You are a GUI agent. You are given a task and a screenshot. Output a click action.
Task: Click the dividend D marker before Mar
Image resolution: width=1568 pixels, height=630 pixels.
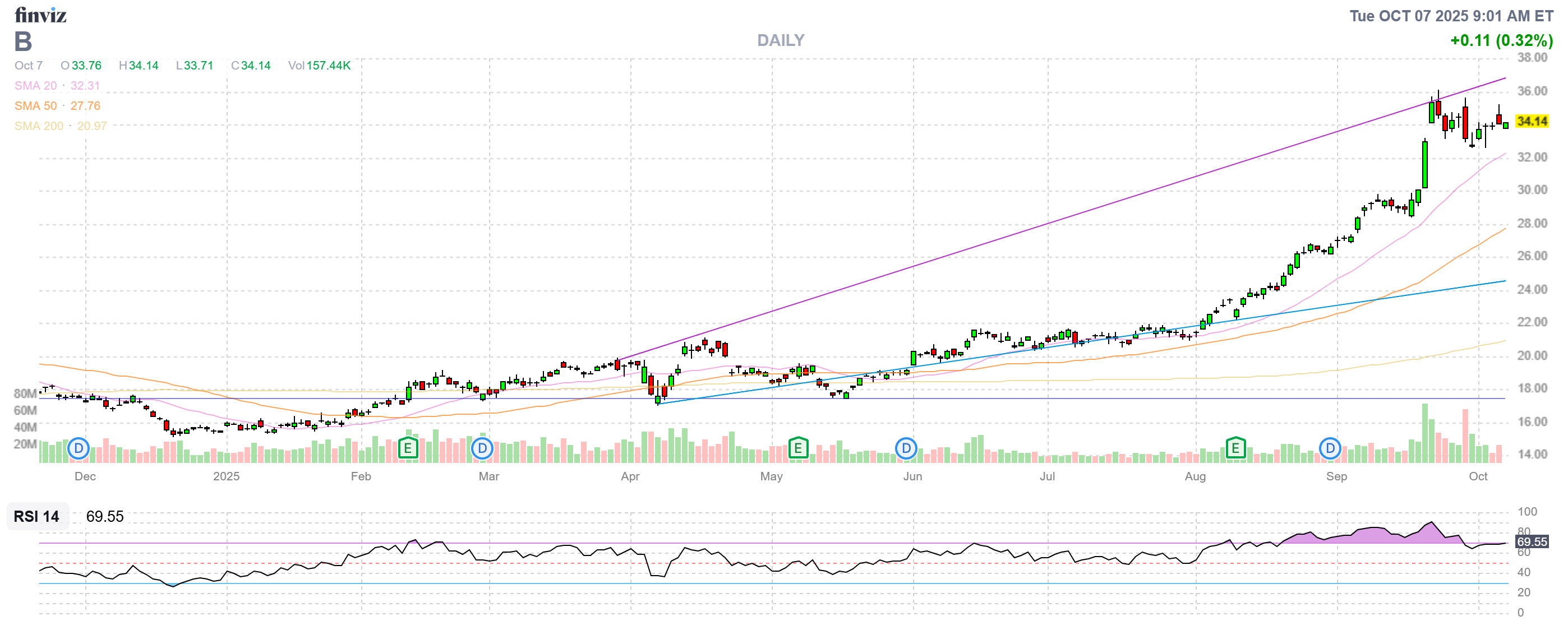[x=482, y=450]
